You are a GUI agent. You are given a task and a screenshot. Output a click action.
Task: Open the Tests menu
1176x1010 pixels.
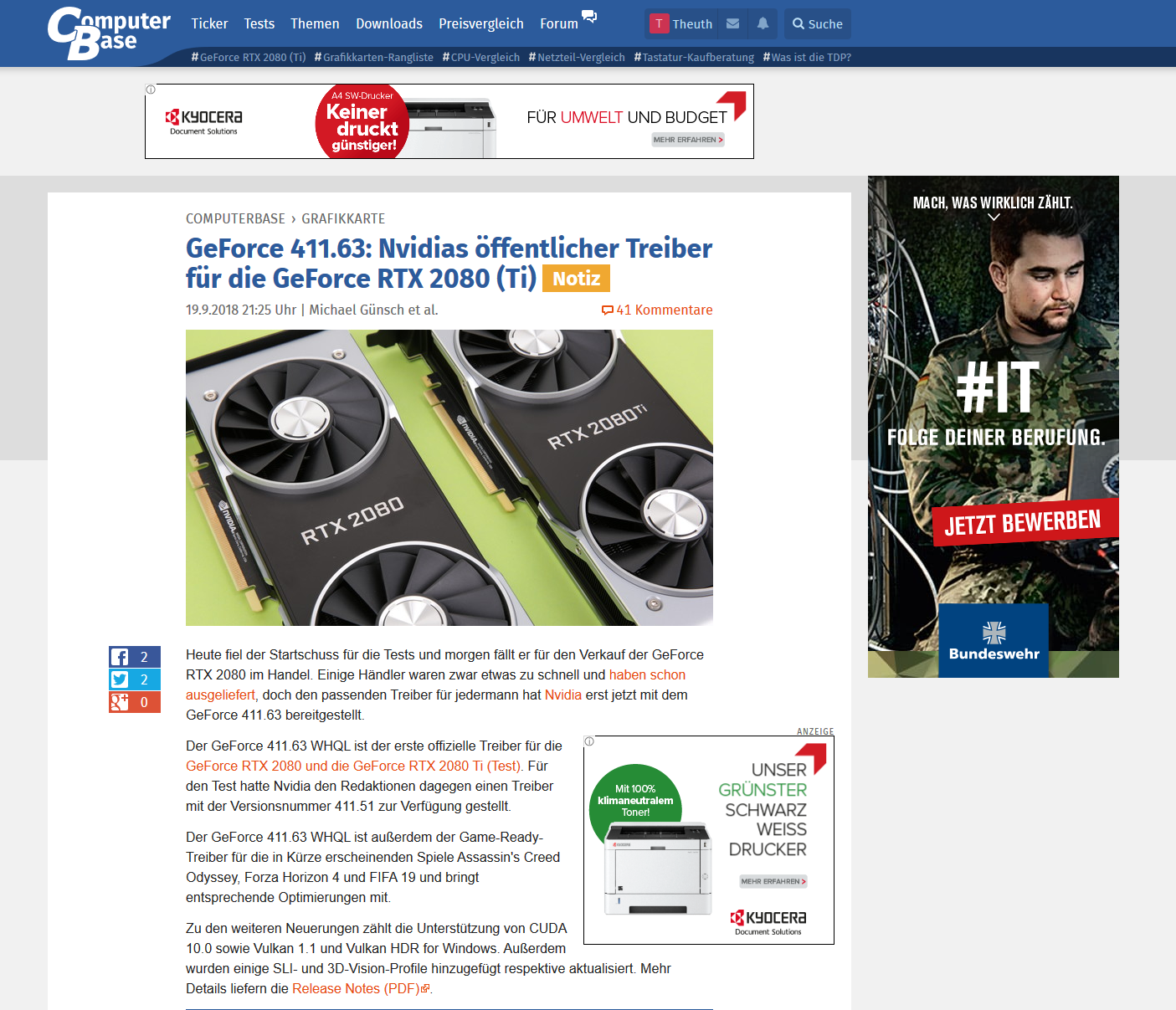(x=259, y=23)
